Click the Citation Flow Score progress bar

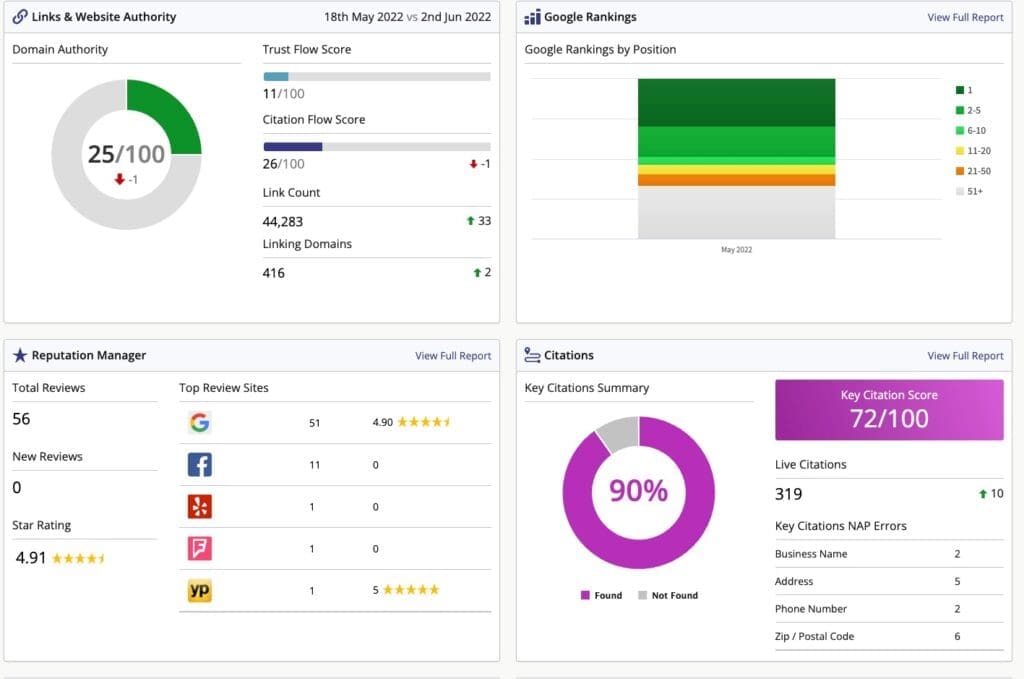(377, 147)
